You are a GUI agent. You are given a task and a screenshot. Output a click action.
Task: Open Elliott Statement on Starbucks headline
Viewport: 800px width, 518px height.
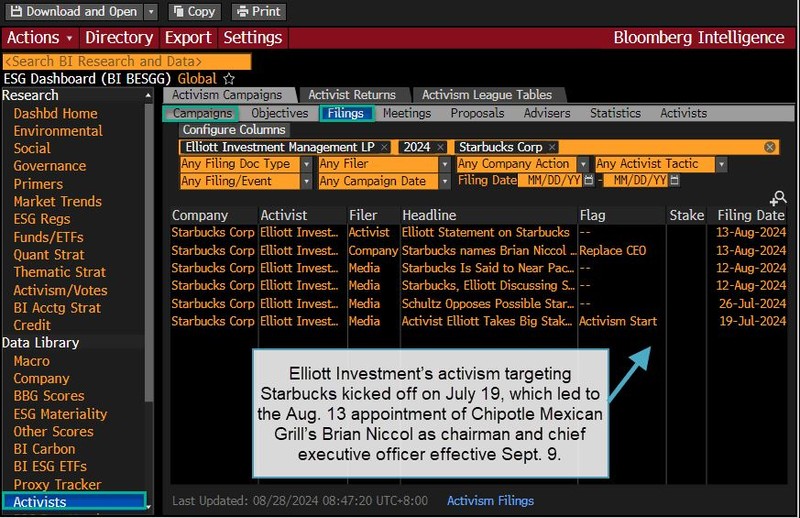click(x=485, y=232)
